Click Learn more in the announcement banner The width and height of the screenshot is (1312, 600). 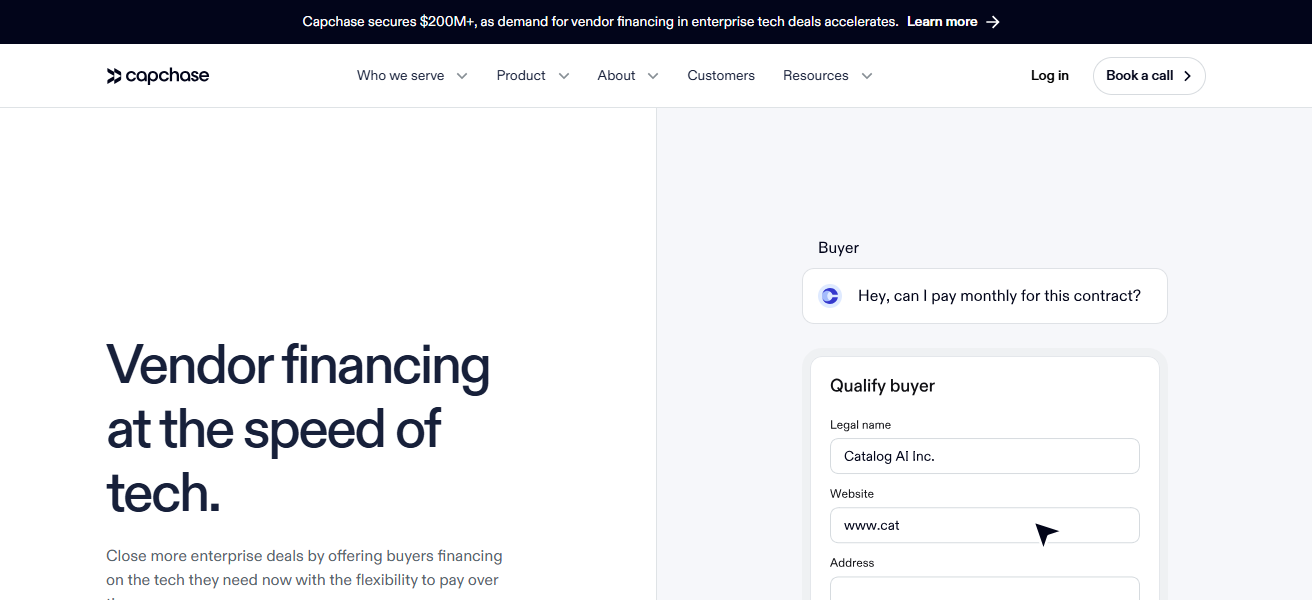pyautogui.click(x=942, y=22)
